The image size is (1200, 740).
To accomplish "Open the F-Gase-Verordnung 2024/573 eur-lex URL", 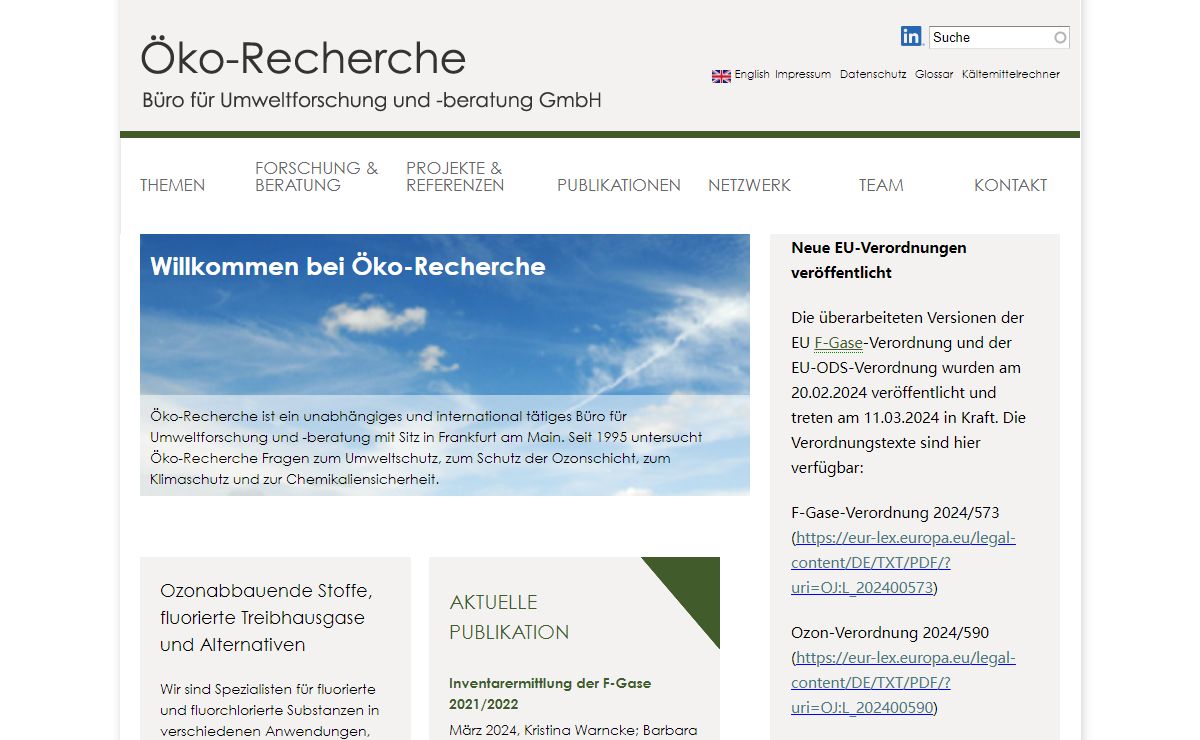I will (905, 562).
